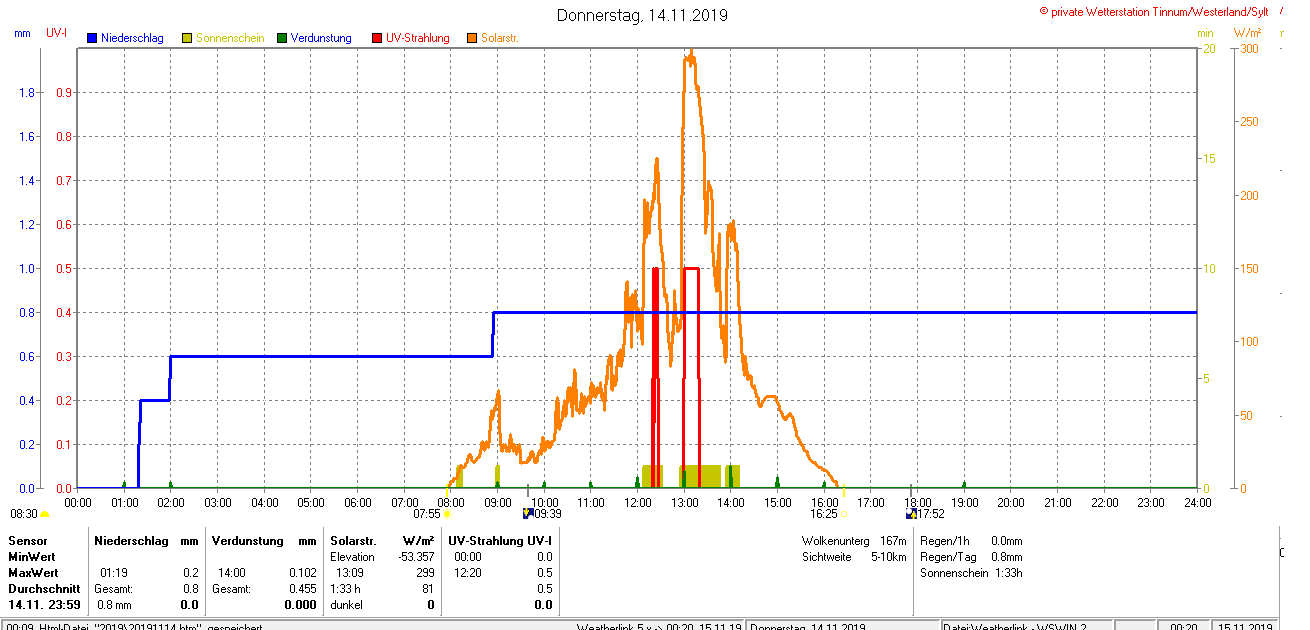Select the Verdunstung legend label
The image size is (1310, 630).
(x=321, y=38)
